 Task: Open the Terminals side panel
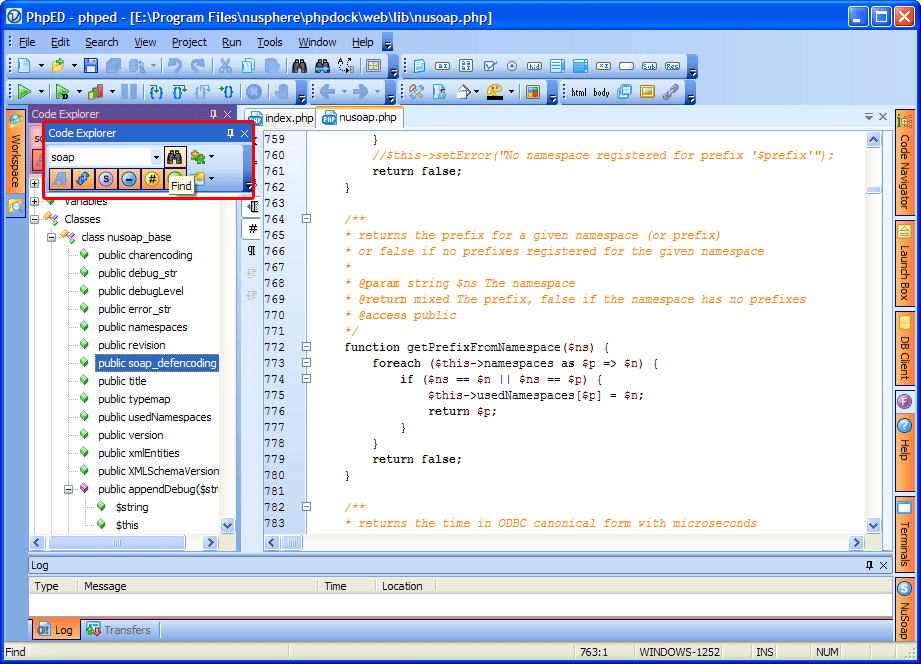[905, 535]
